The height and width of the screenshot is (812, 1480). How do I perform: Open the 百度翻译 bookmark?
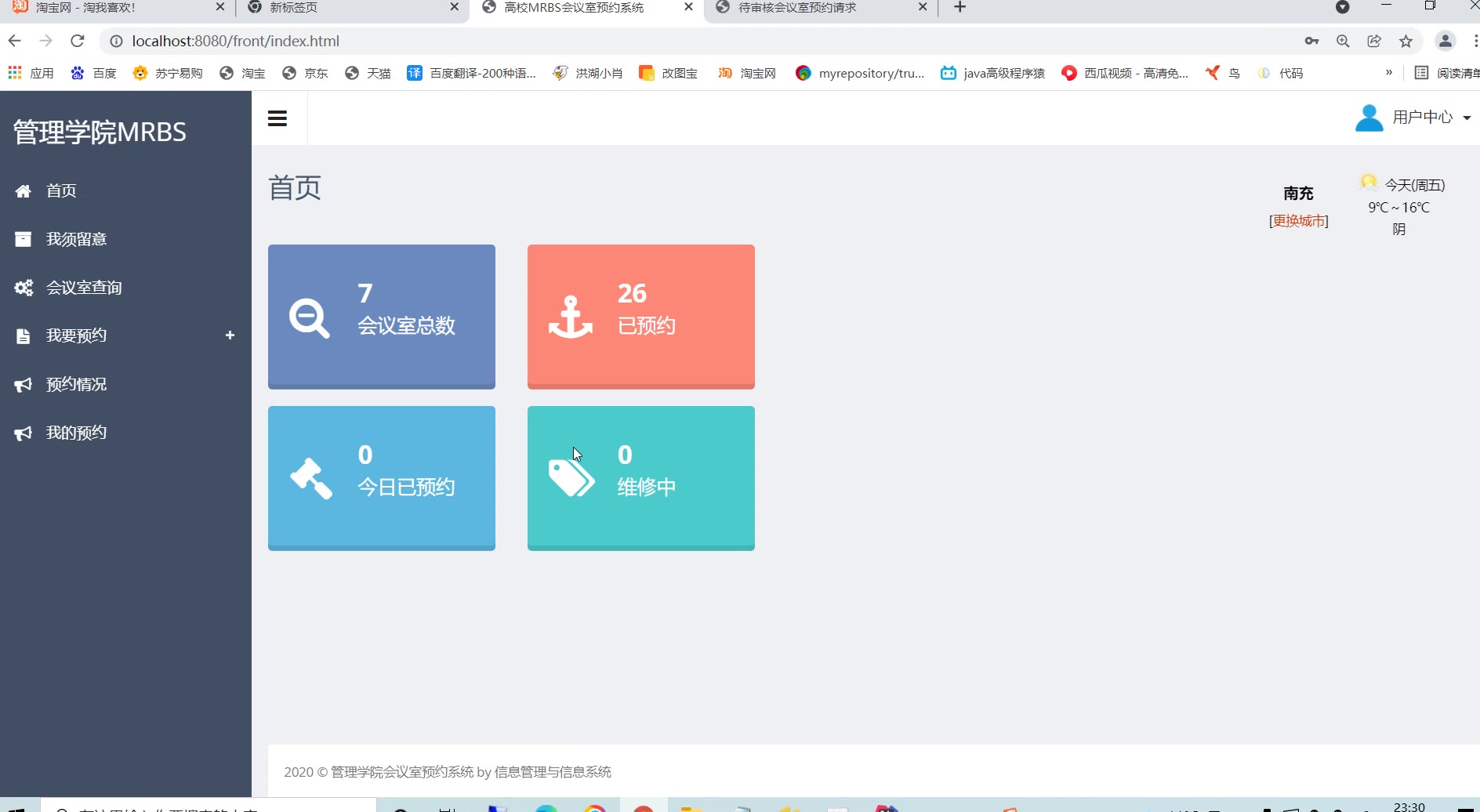pos(472,73)
